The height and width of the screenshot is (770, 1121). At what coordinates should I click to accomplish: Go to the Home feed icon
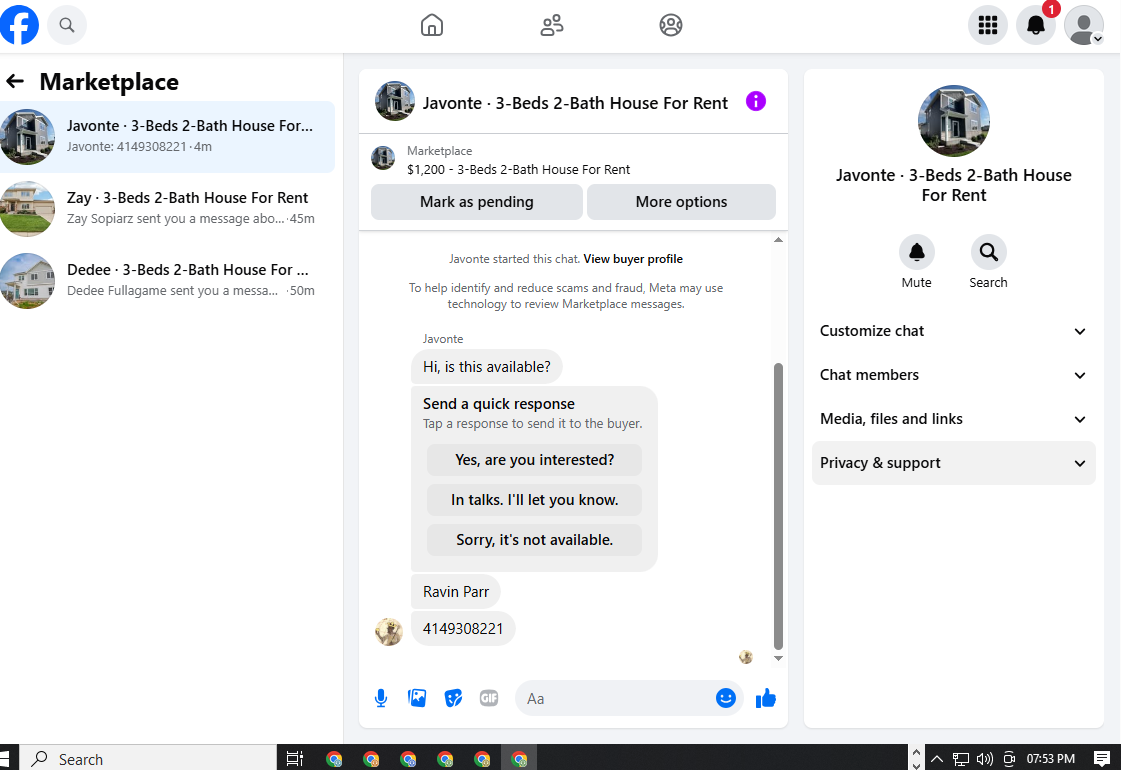coord(432,25)
